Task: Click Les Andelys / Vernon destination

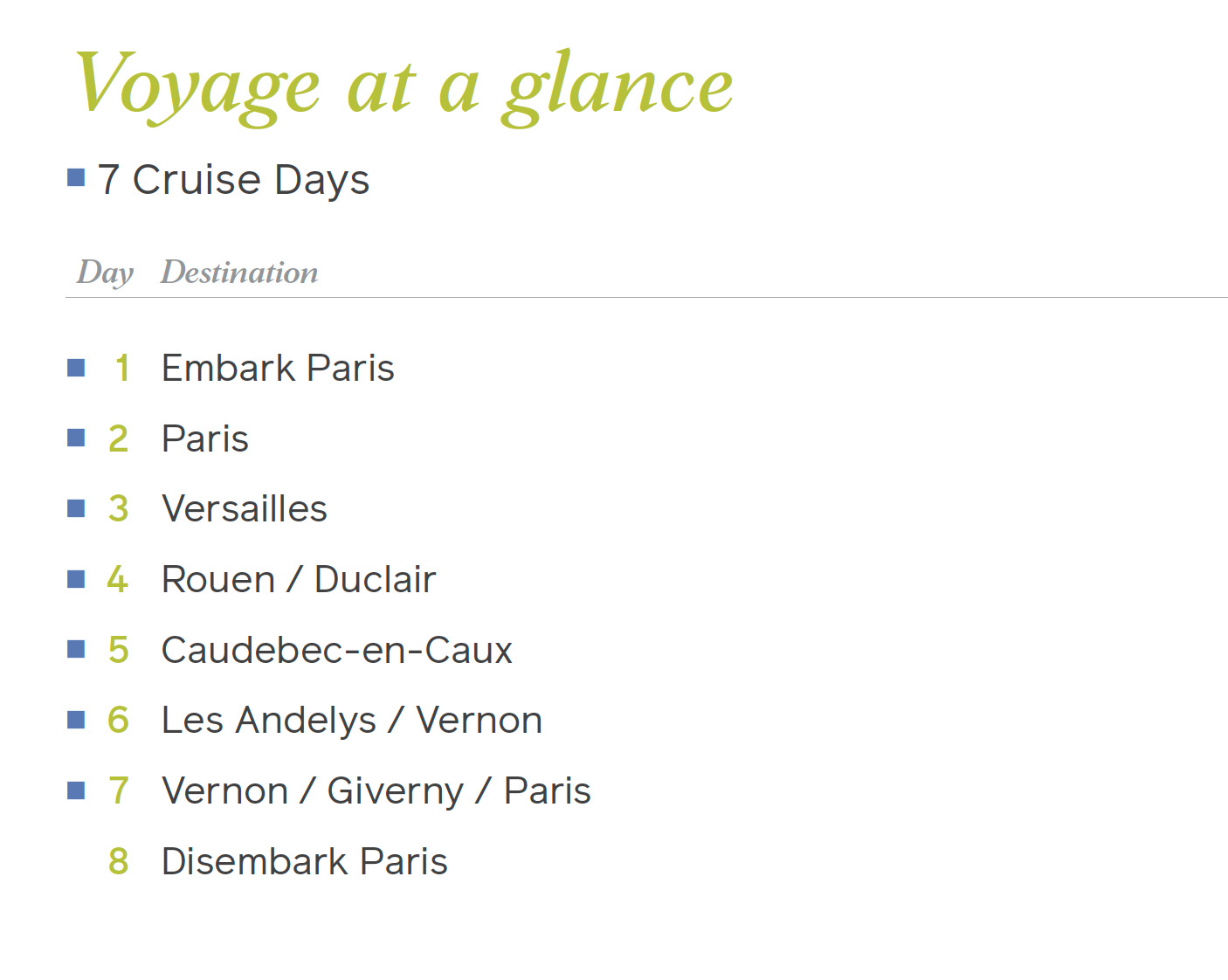Action: click(x=352, y=721)
